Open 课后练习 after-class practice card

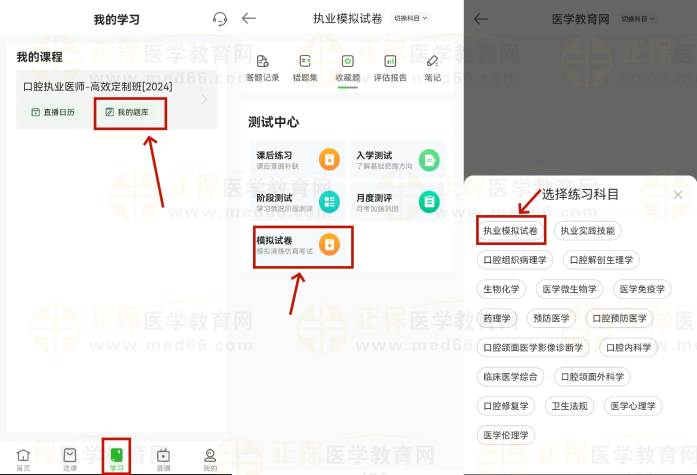pyautogui.click(x=298, y=160)
